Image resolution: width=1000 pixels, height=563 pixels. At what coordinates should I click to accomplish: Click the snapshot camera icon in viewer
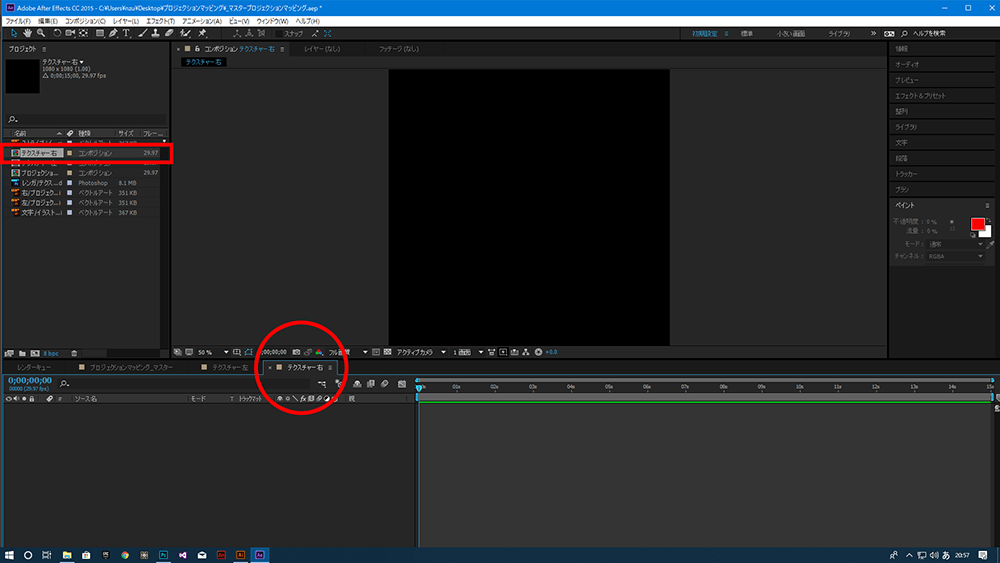coord(296,352)
